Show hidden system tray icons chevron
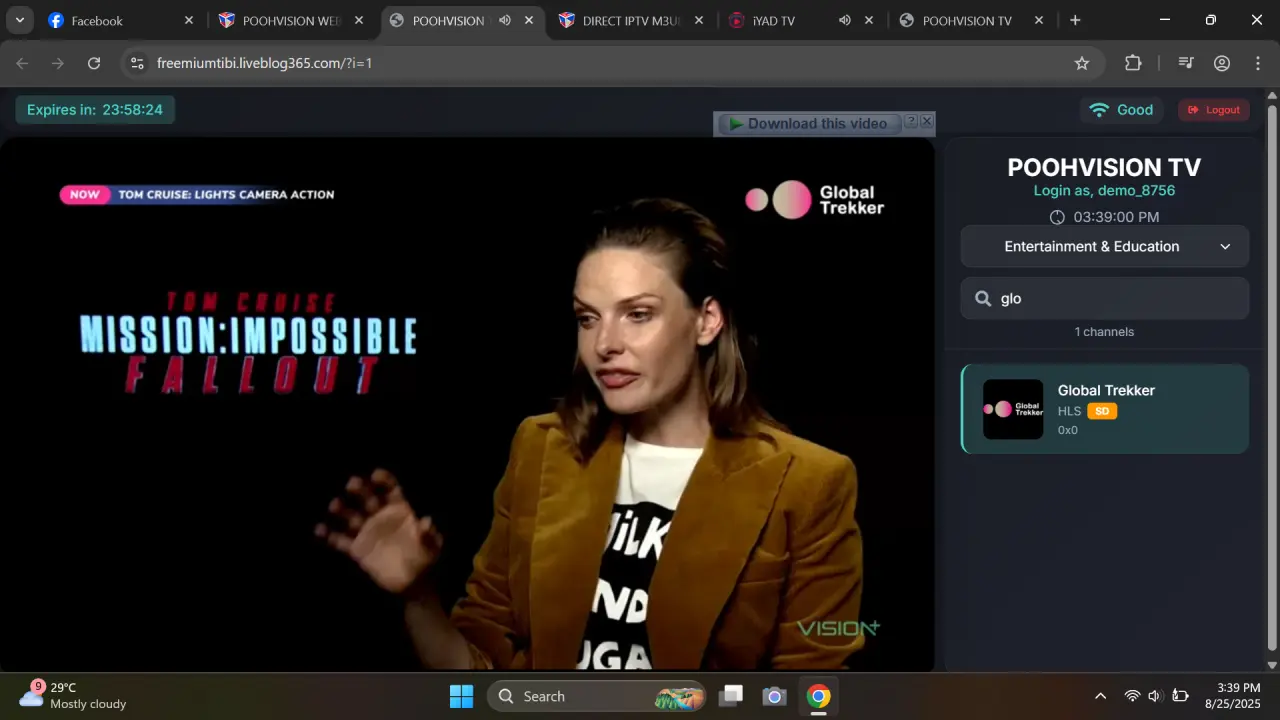The height and width of the screenshot is (720, 1280). [x=1101, y=696]
